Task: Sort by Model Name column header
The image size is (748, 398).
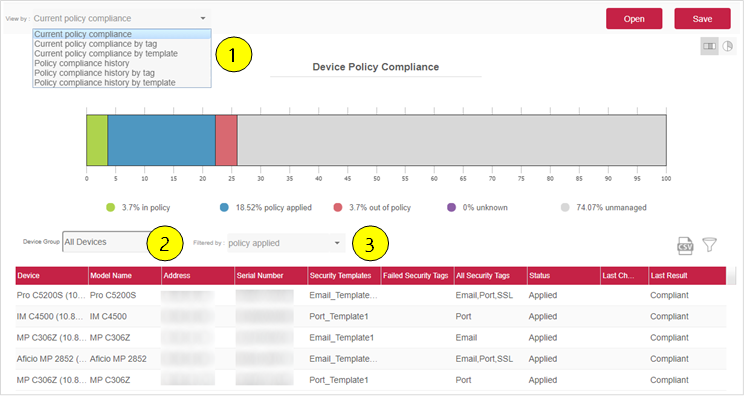Action: [x=125, y=277]
